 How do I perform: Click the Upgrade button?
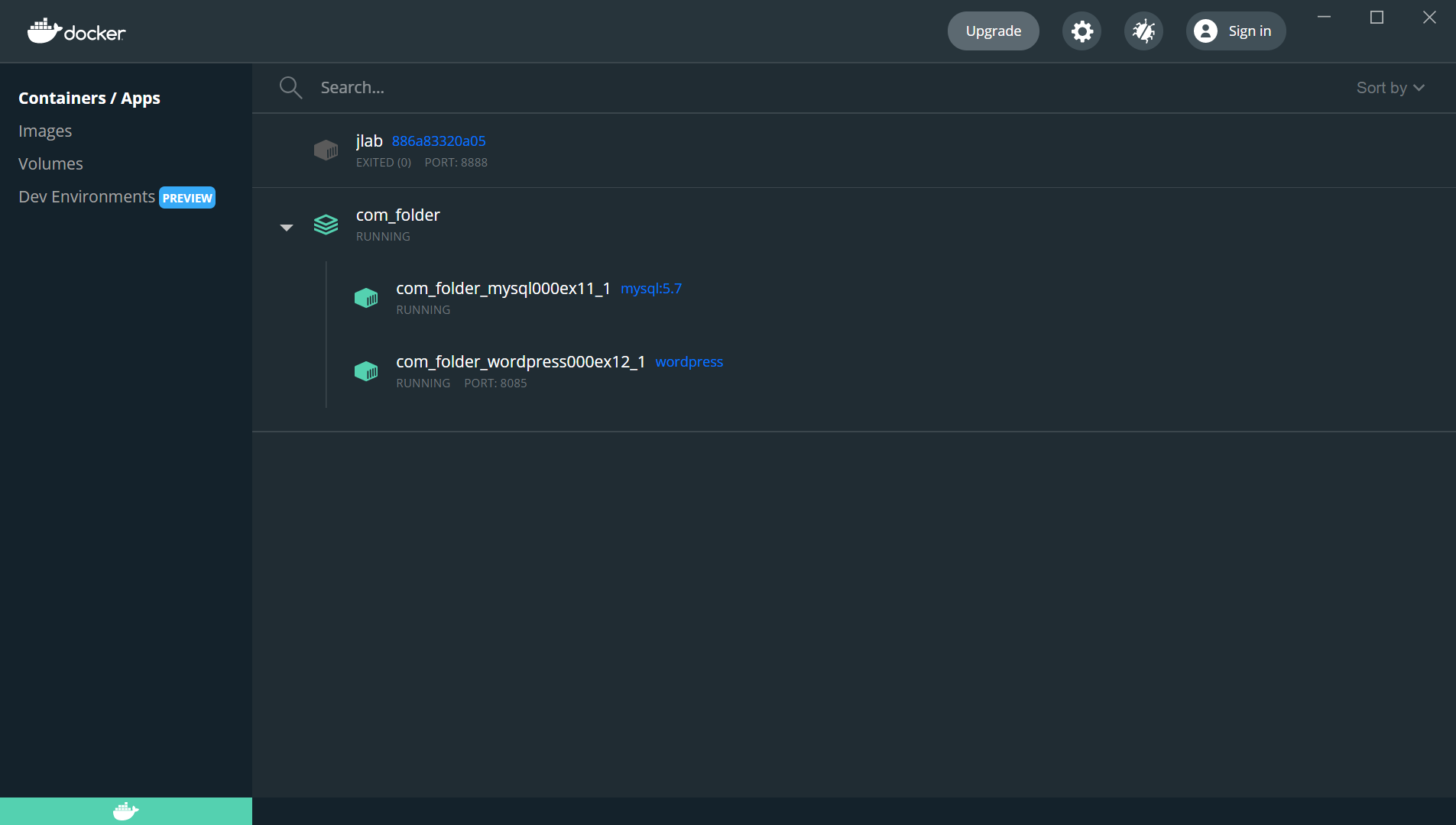993,31
